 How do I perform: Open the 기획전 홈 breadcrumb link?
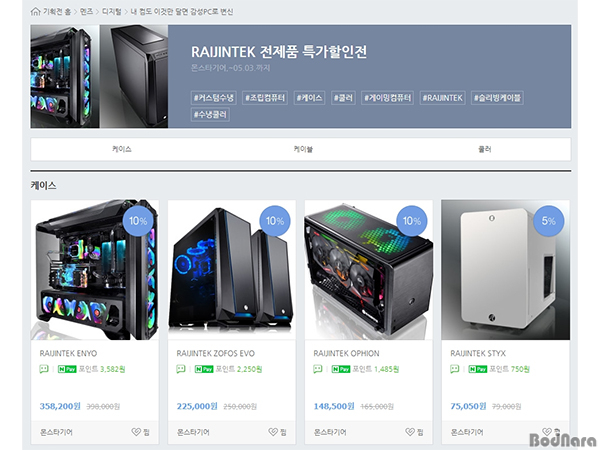click(x=57, y=11)
